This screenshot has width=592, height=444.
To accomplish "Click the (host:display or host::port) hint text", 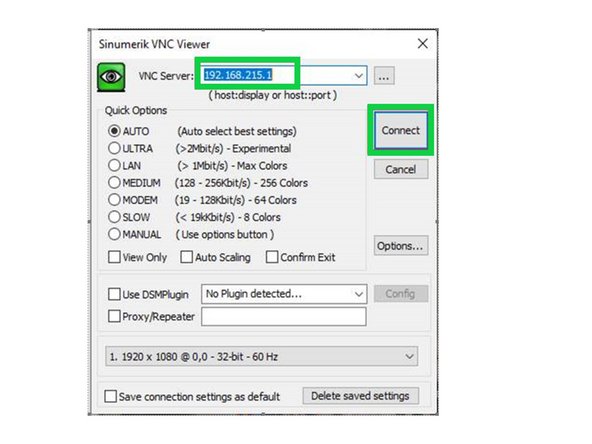I will pyautogui.click(x=272, y=95).
